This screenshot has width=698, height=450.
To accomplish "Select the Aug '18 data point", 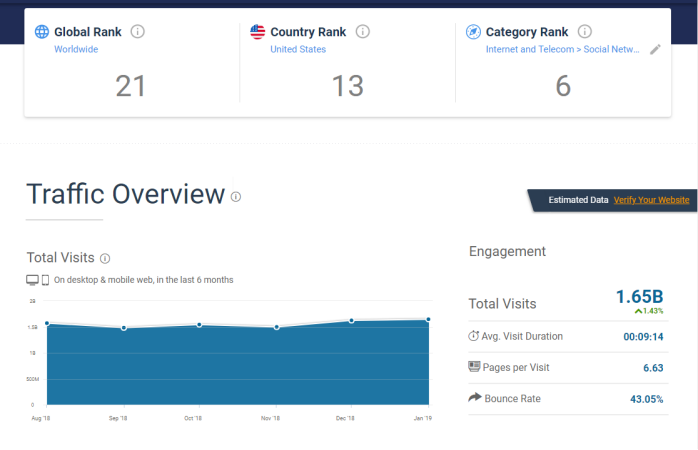I will tap(47, 324).
